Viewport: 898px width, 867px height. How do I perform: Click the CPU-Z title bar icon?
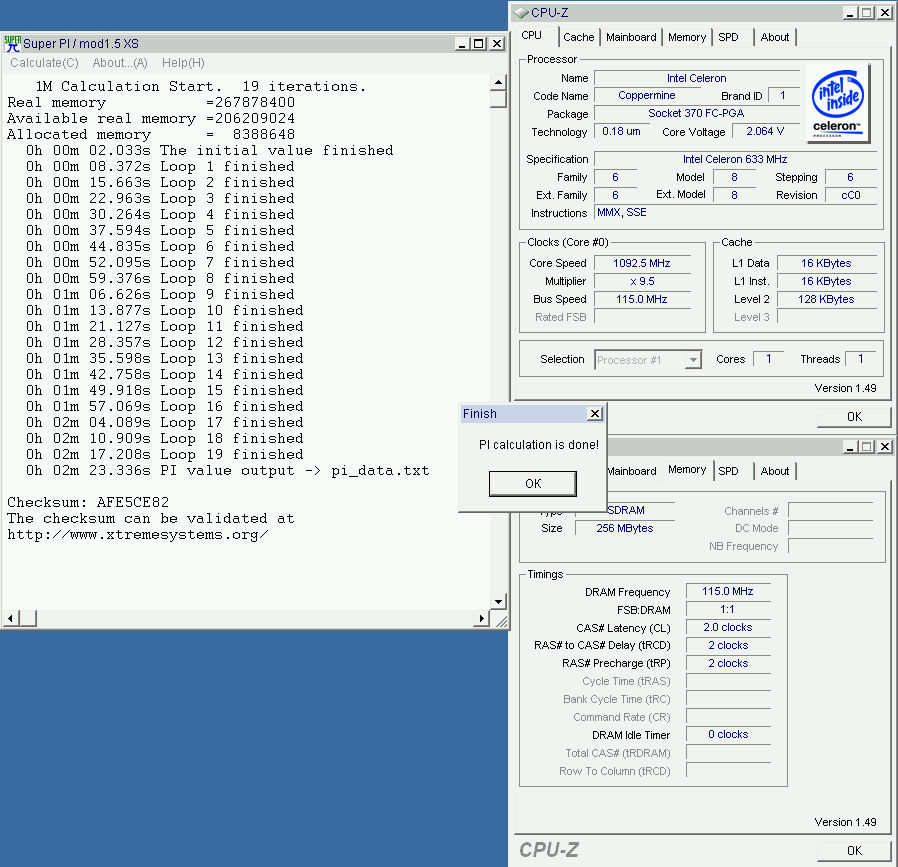521,13
